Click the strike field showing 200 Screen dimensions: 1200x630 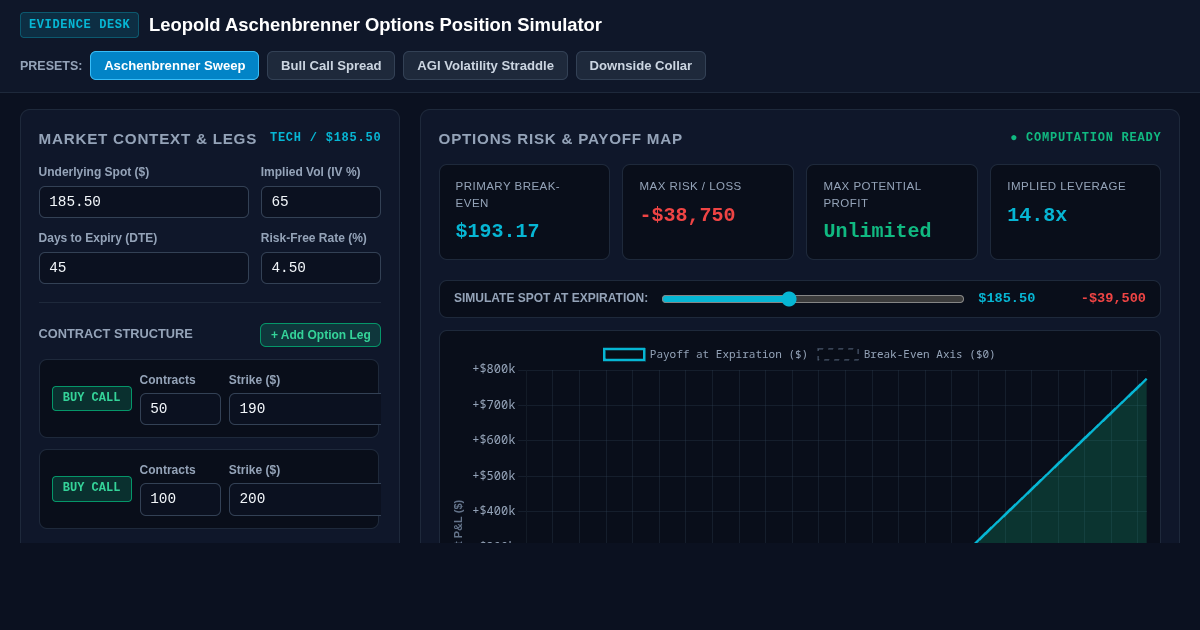pos(305,499)
